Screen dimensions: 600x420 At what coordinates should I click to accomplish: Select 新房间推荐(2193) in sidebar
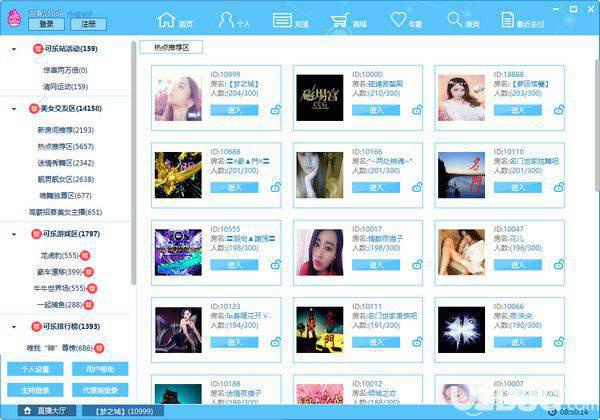[x=65, y=130]
